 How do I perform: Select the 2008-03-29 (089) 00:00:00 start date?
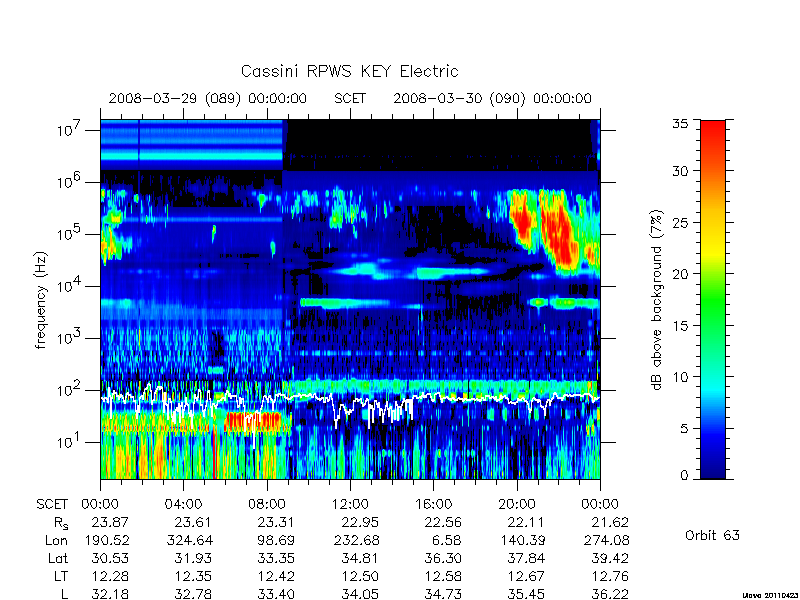208,98
